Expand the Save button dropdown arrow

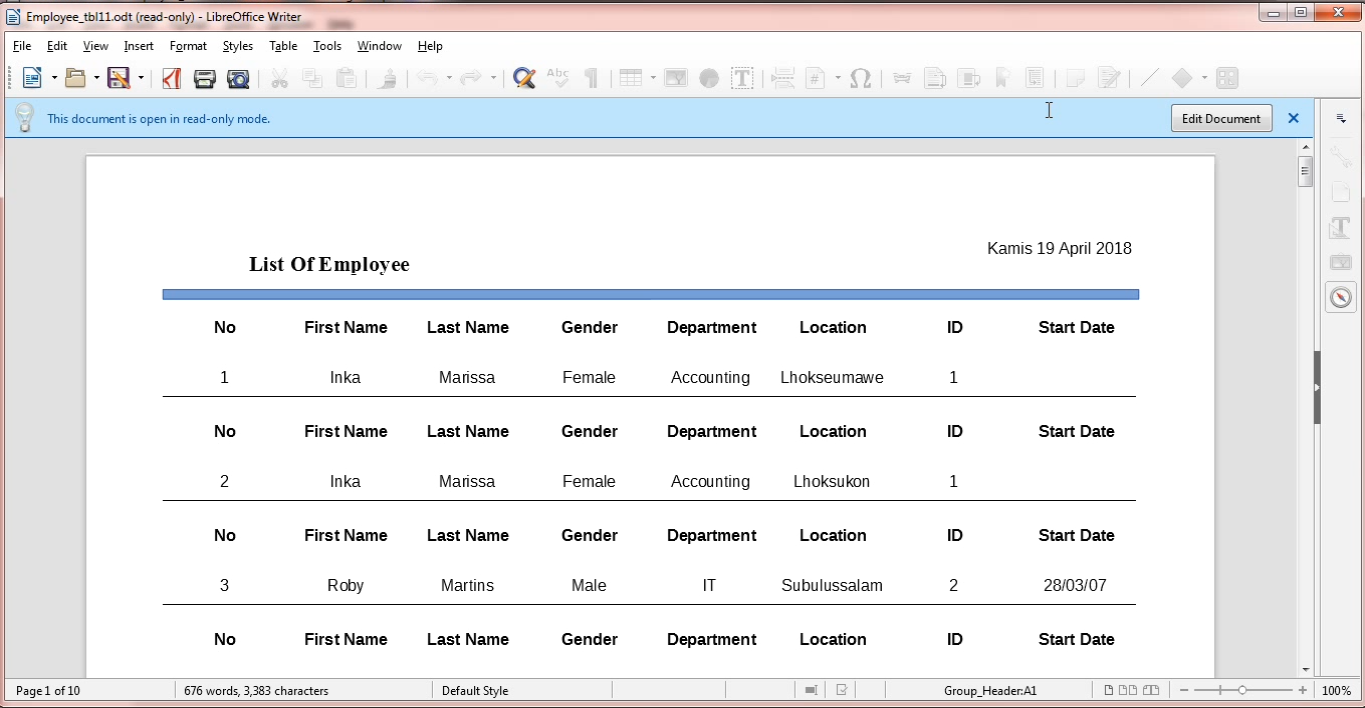click(141, 78)
